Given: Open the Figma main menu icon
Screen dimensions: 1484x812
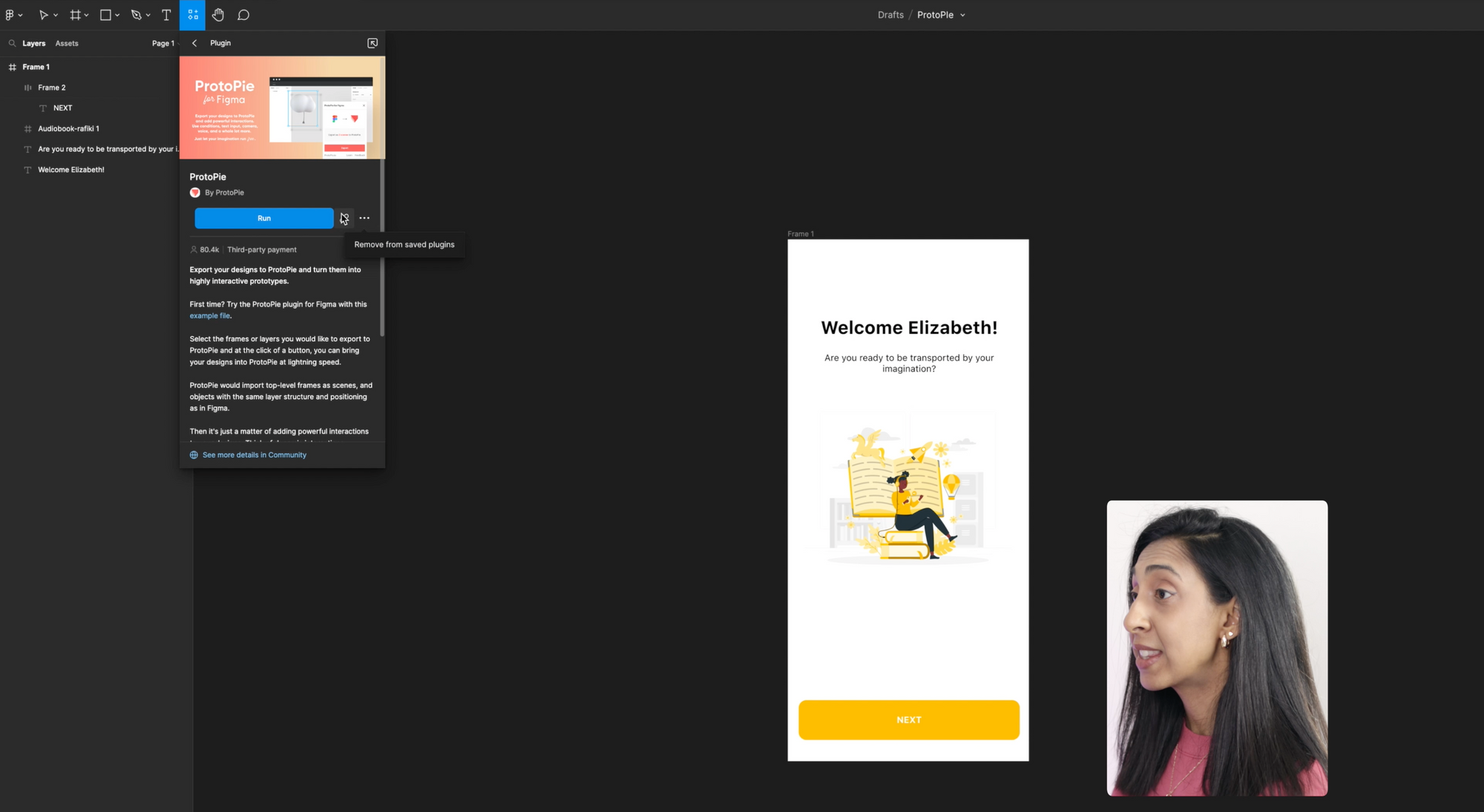Looking at the screenshot, I should coord(10,15).
